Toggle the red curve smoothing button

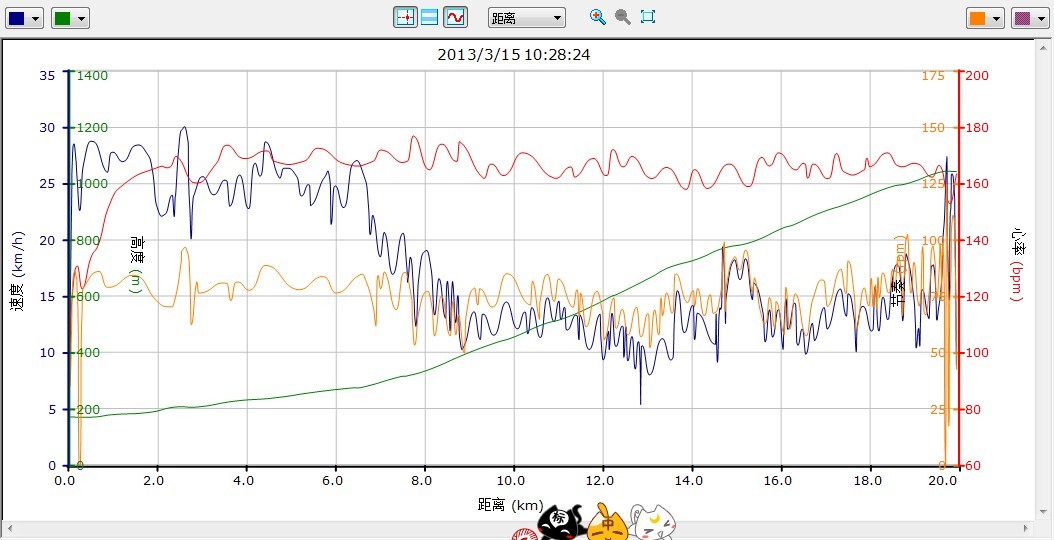[x=455, y=17]
